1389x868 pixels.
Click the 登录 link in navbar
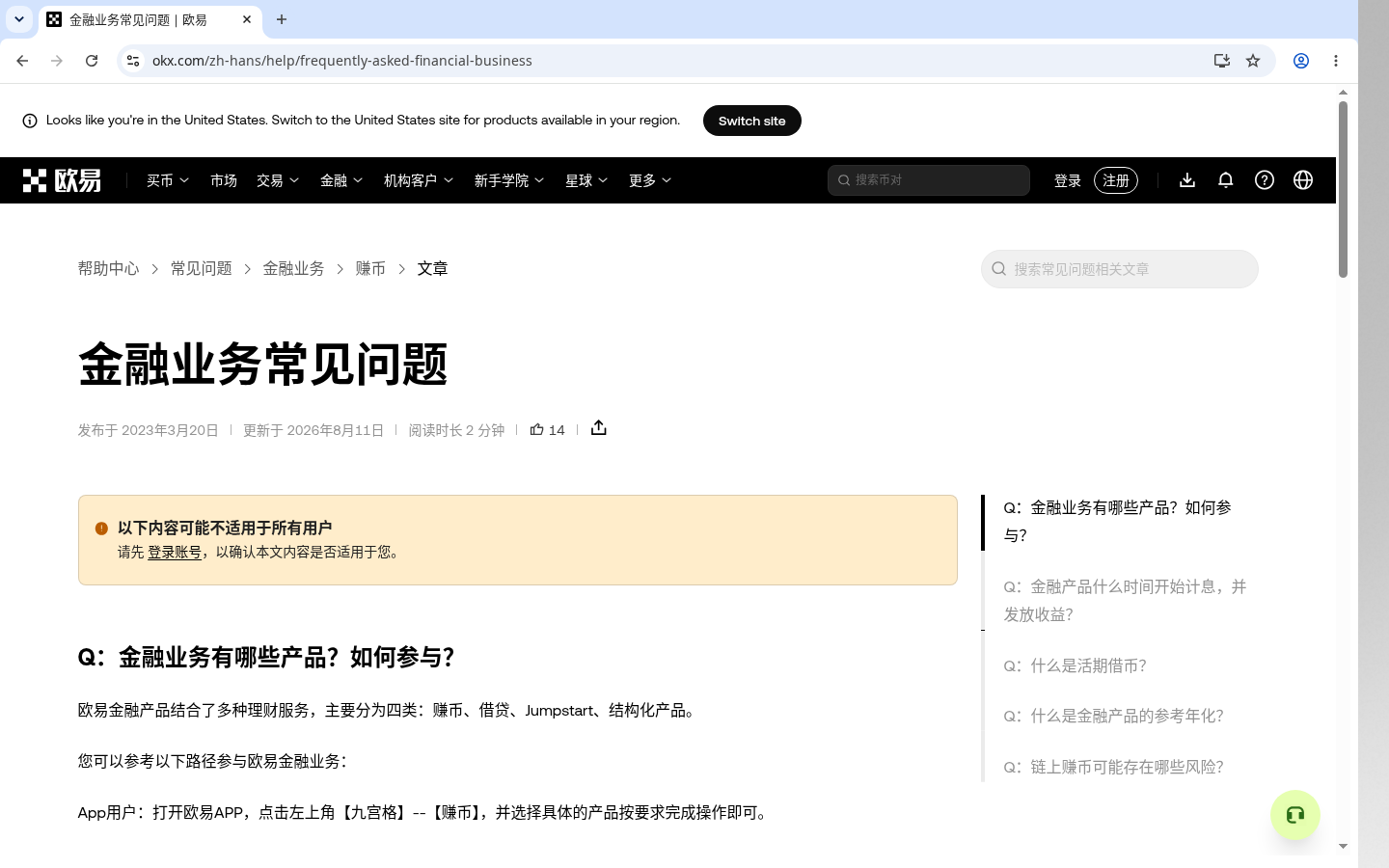pyautogui.click(x=1068, y=180)
